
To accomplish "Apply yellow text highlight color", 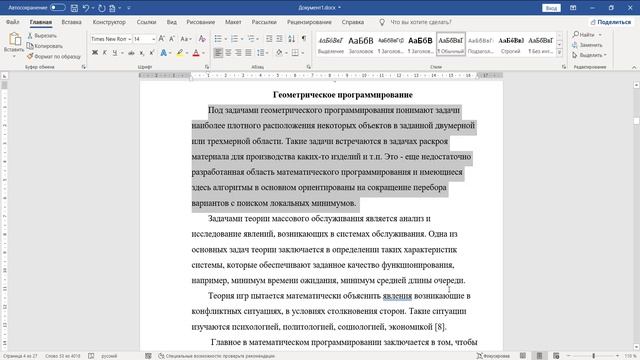I will tap(180, 53).
